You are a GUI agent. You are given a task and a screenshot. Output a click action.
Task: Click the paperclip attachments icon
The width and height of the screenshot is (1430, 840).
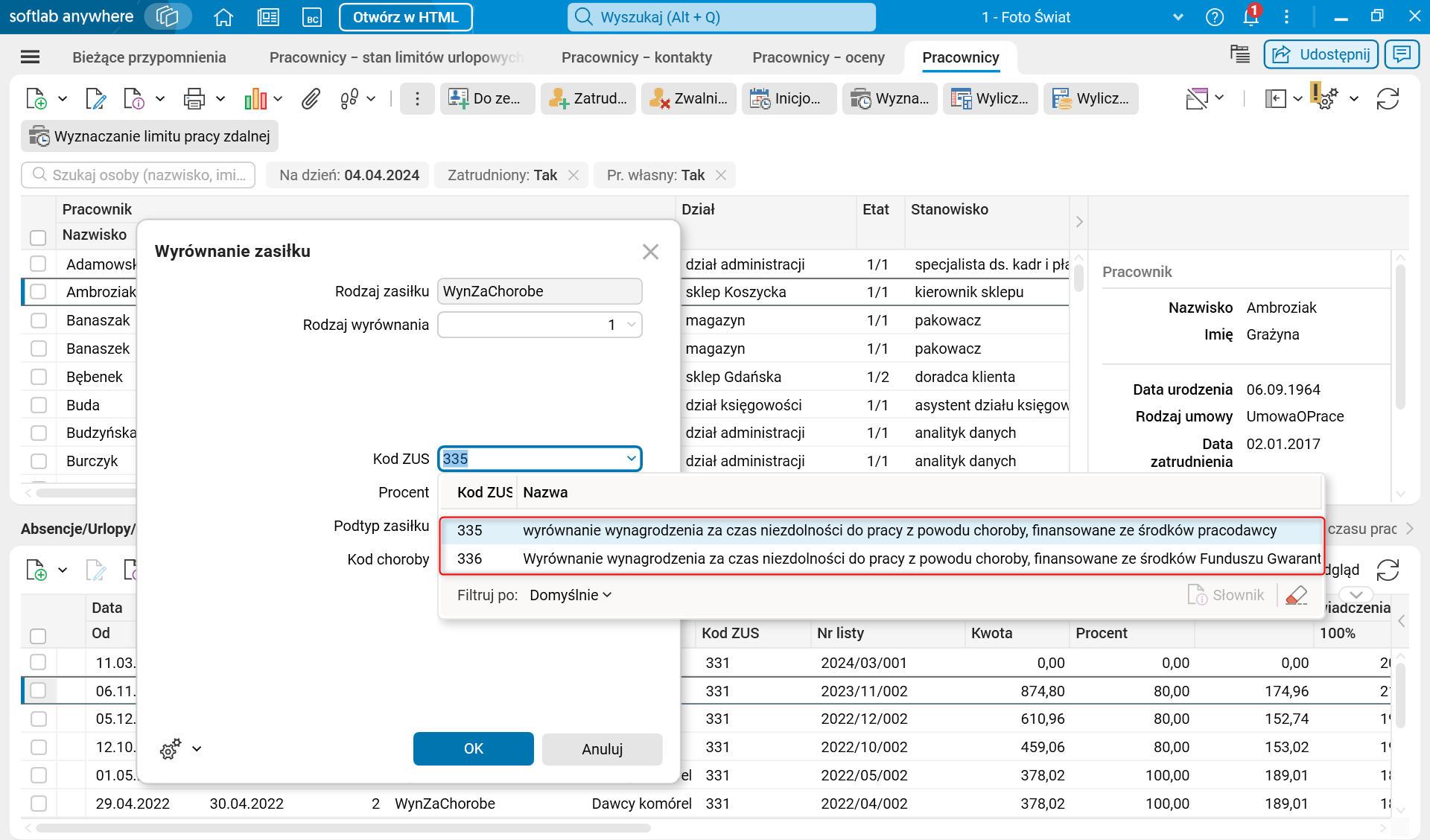click(x=311, y=98)
